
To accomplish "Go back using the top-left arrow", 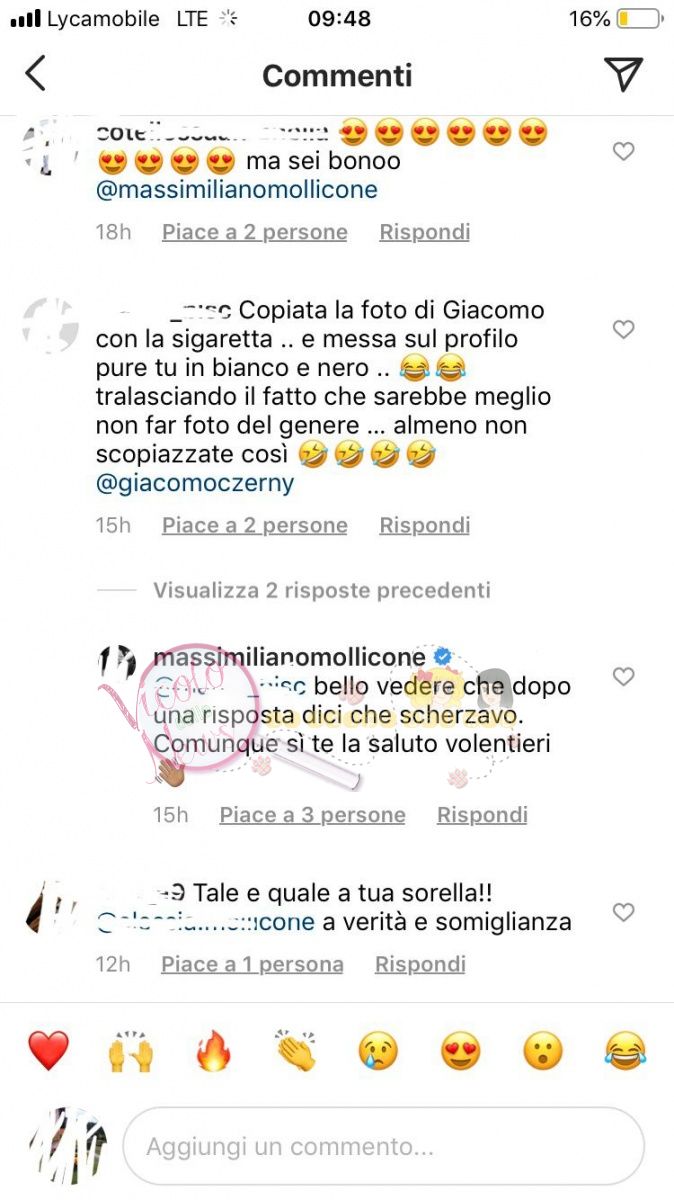I will (x=36, y=74).
